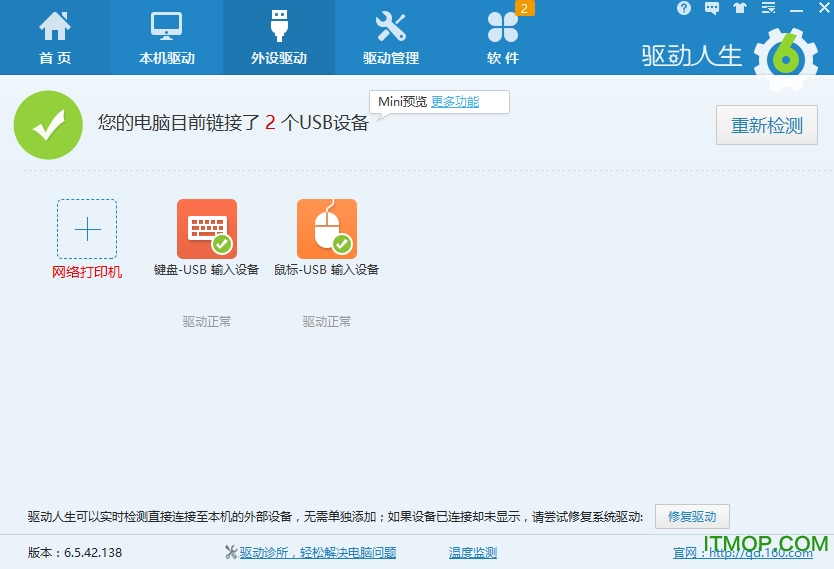Screen dimensions: 834x569
Task: Click the 鼠标-USB 输入设备 label
Action: point(326,270)
